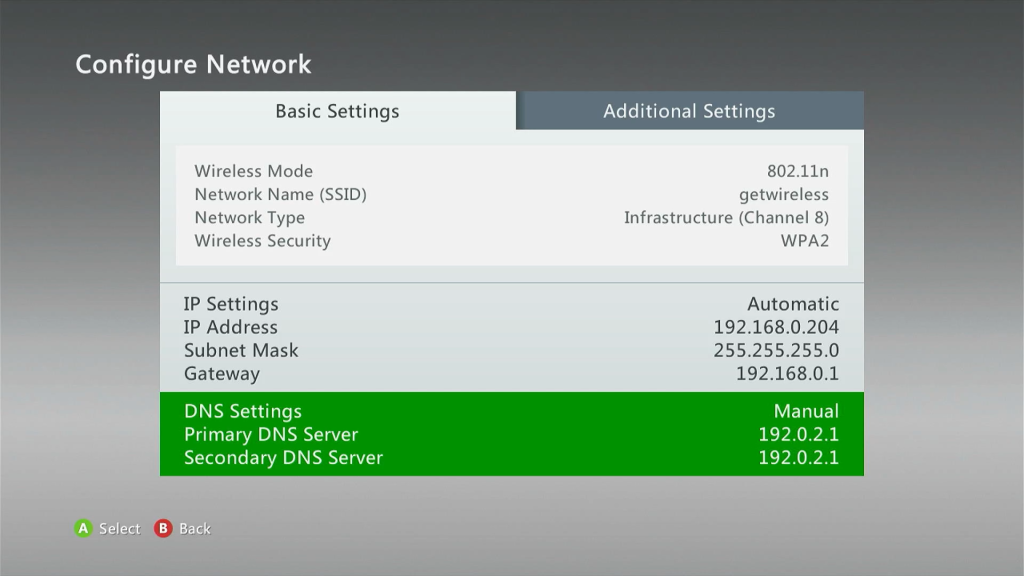The width and height of the screenshot is (1024, 576).
Task: Click the Back label next to B
Action: 195,528
